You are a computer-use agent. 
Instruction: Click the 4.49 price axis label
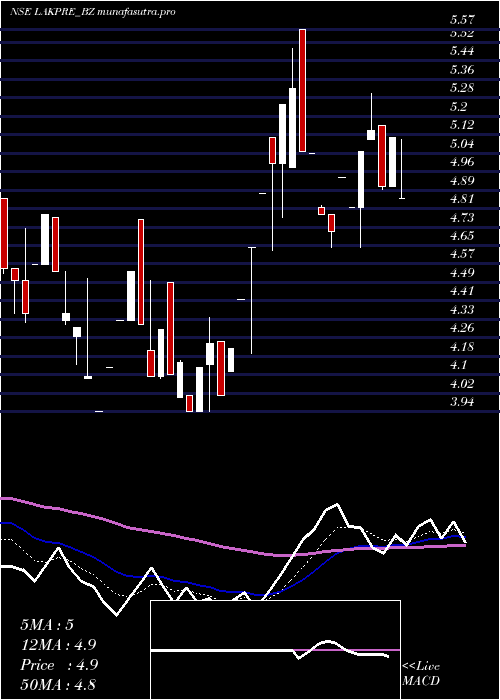(x=462, y=273)
